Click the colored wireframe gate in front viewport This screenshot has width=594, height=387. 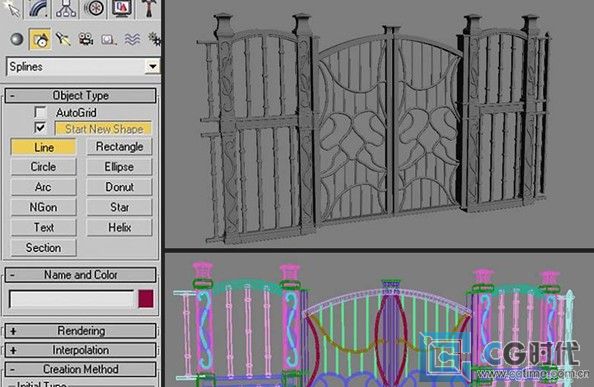coord(373,326)
